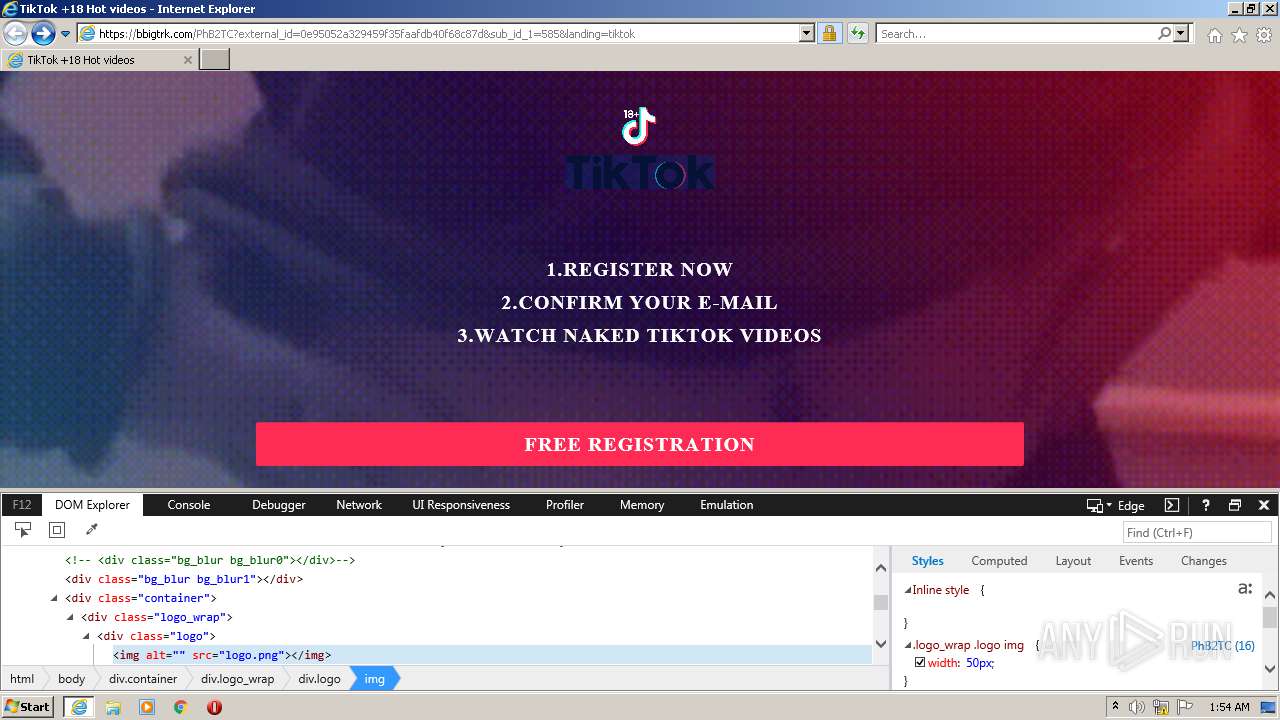Open the recent pages dropdown arrow
This screenshot has width=1280, height=720.
pos(65,34)
